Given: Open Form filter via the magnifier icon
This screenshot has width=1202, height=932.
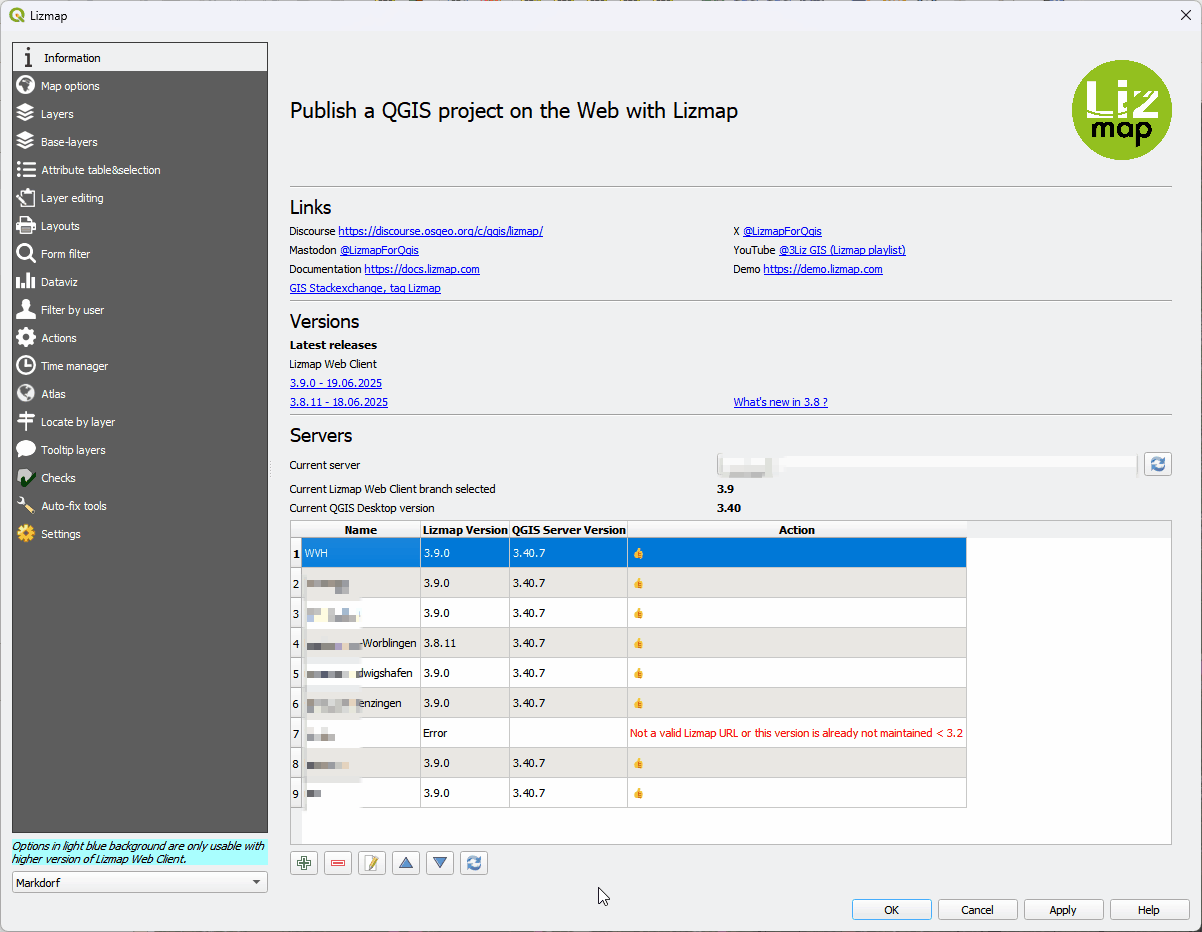Looking at the screenshot, I should [26, 254].
